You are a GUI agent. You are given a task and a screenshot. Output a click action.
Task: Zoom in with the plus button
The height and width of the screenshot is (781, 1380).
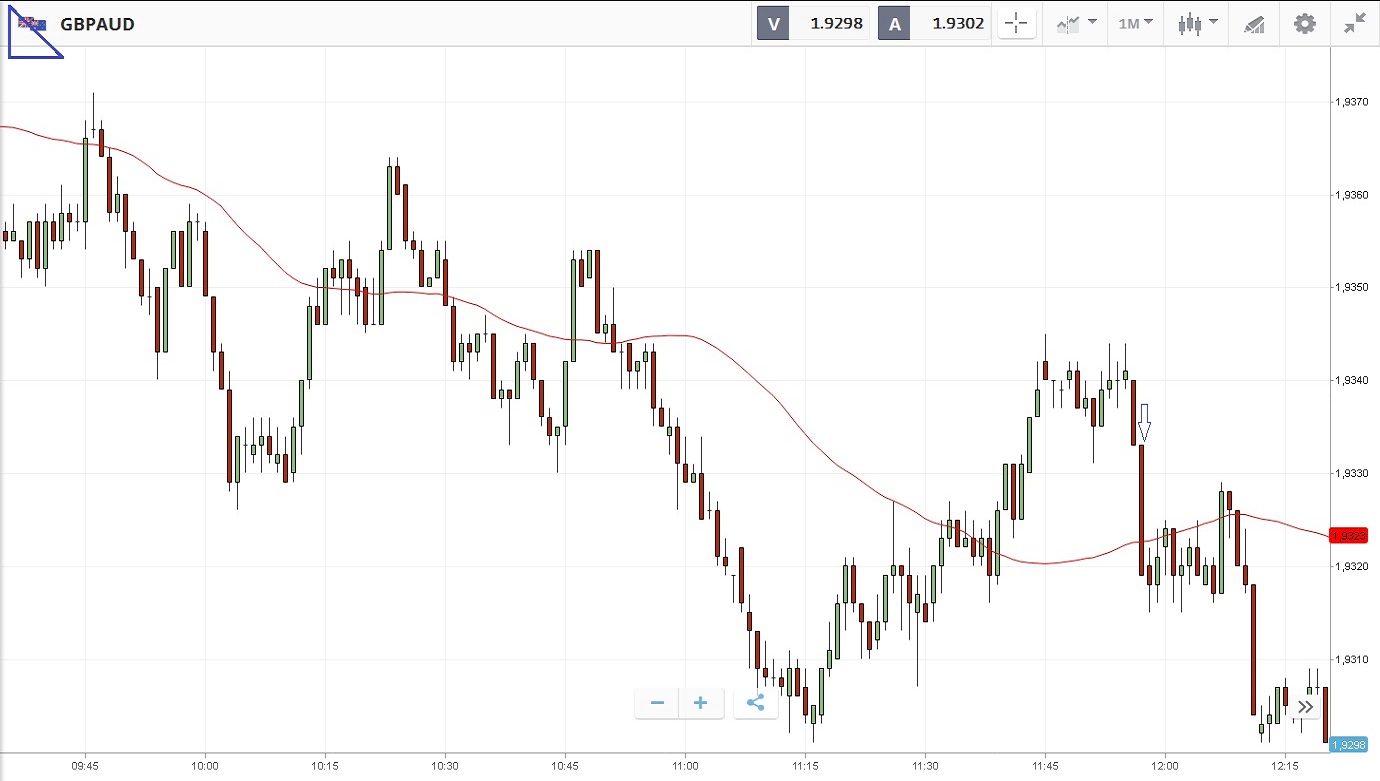click(701, 703)
